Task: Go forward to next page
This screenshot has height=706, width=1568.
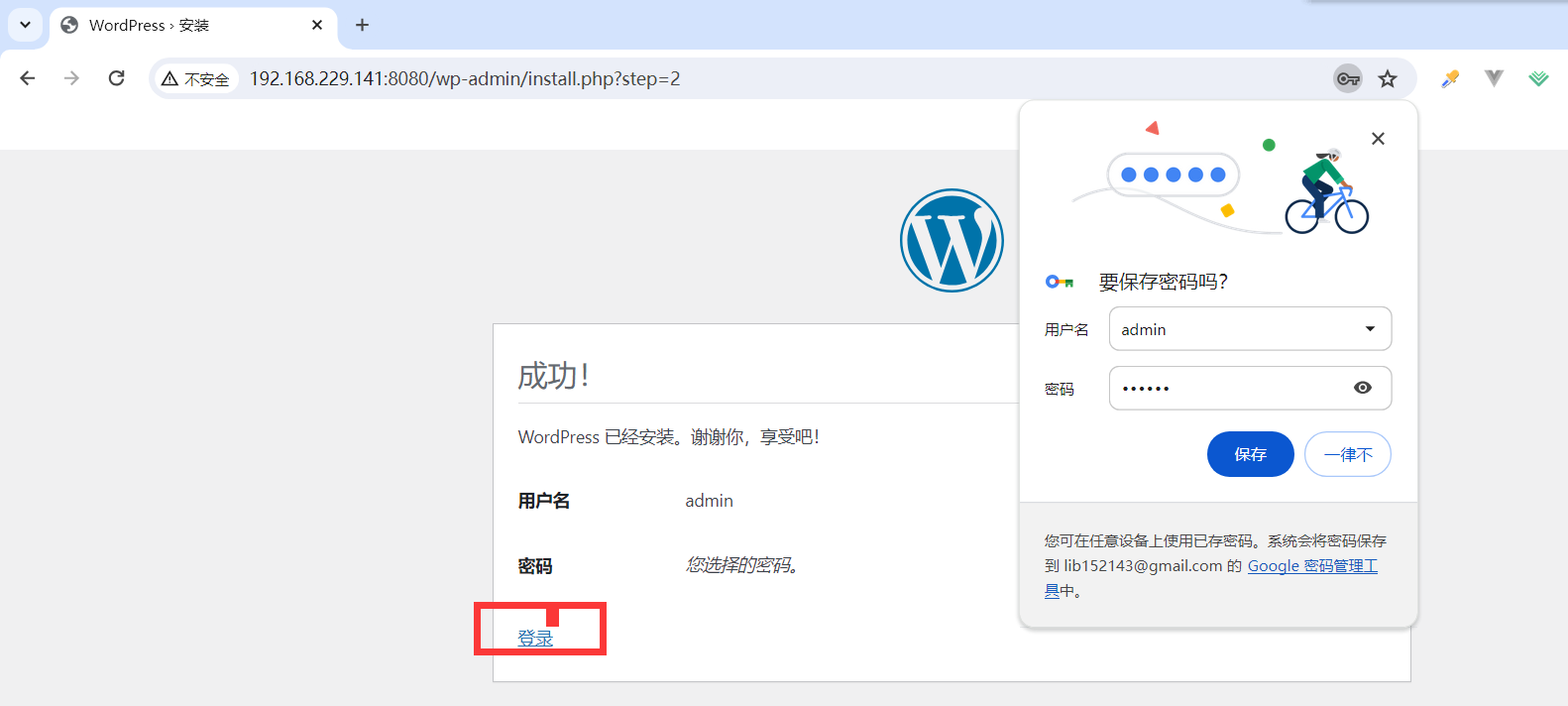Action: [x=71, y=78]
